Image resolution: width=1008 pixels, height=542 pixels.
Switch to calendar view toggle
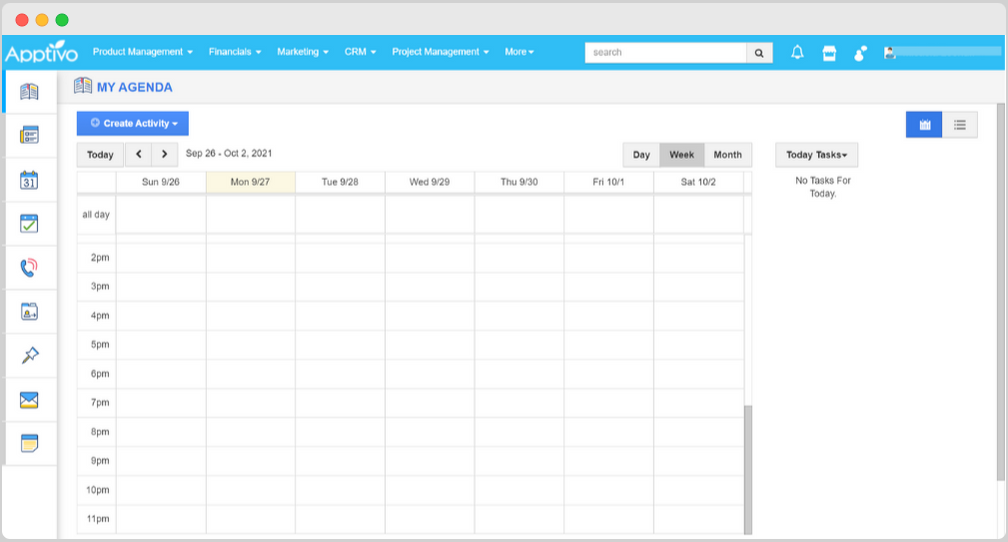tap(924, 125)
